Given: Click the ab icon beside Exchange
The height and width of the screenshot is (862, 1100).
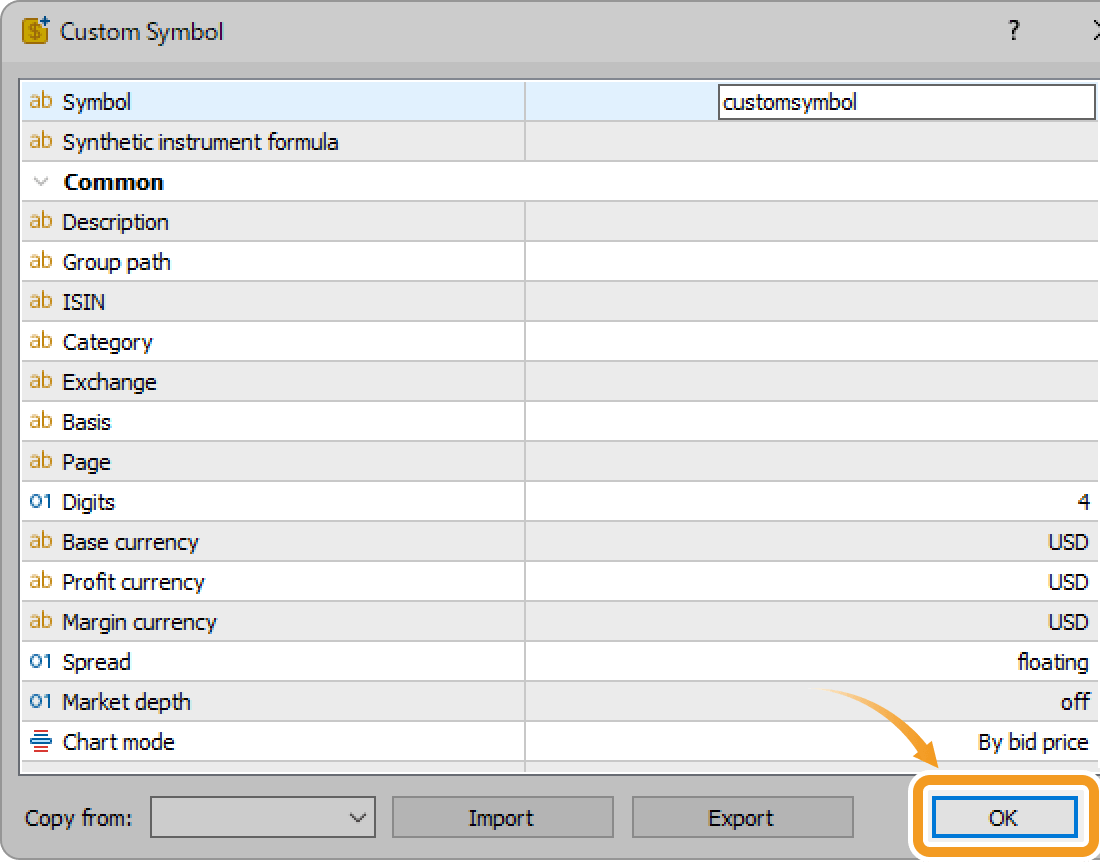Looking at the screenshot, I should 41,381.
